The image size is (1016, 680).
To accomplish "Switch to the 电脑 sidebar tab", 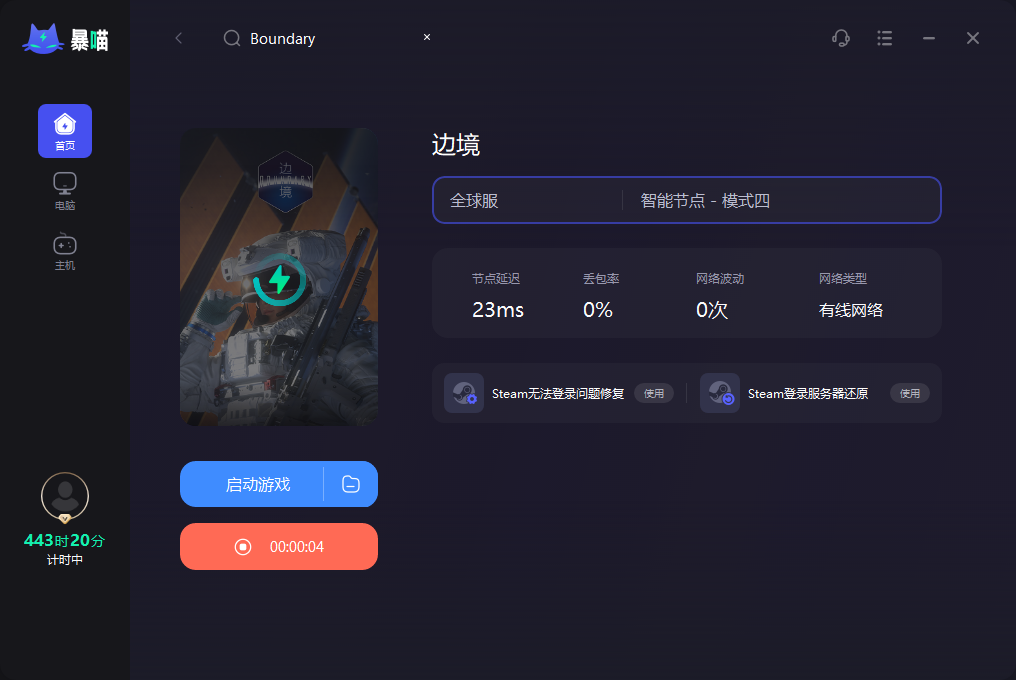I will (x=65, y=191).
